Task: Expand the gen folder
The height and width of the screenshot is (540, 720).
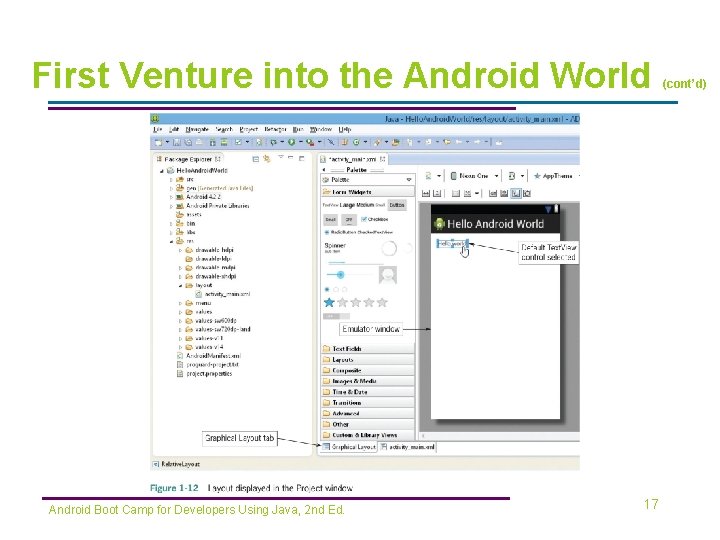Action: coord(171,188)
